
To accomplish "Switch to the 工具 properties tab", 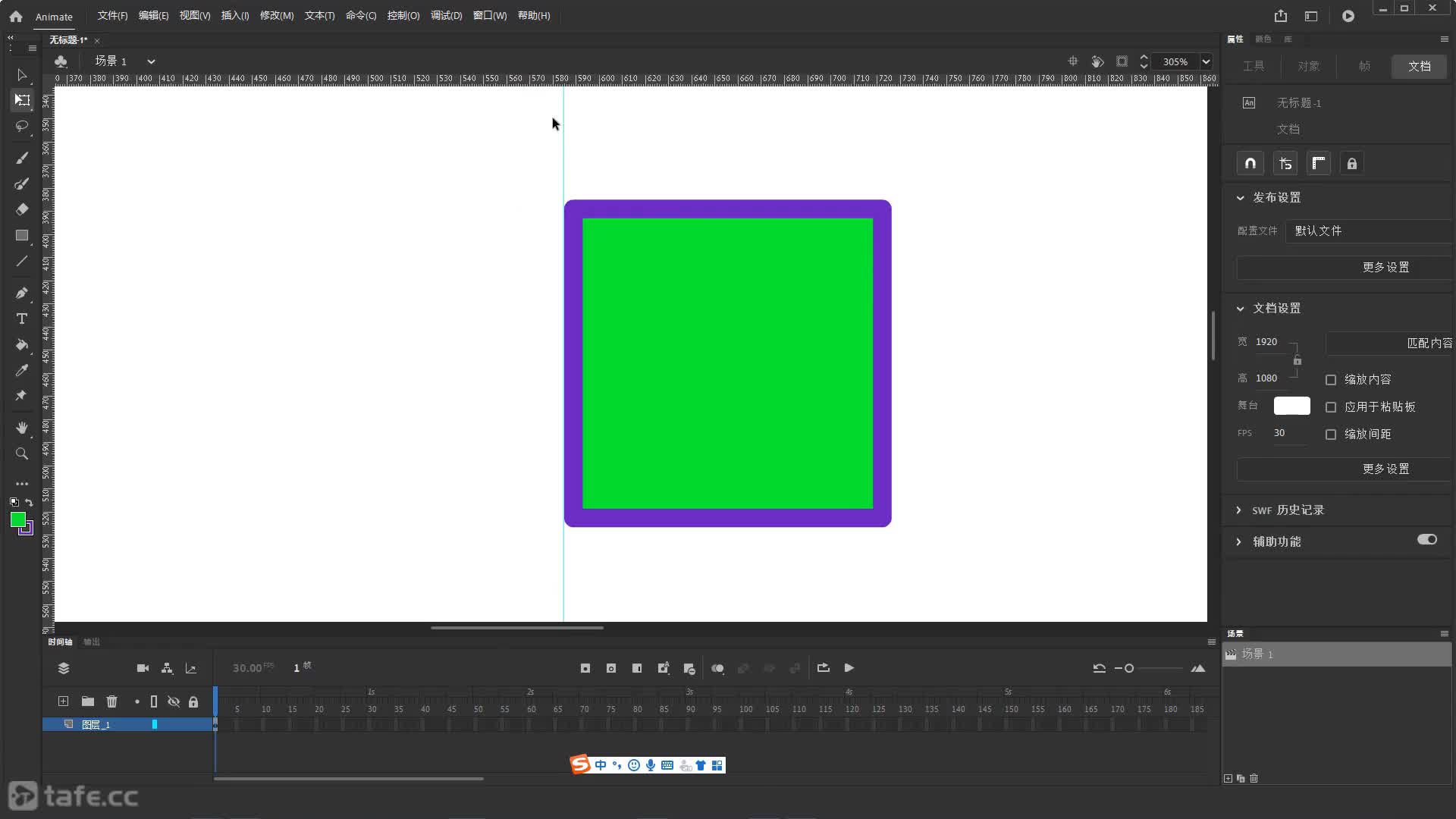I will coord(1253,66).
